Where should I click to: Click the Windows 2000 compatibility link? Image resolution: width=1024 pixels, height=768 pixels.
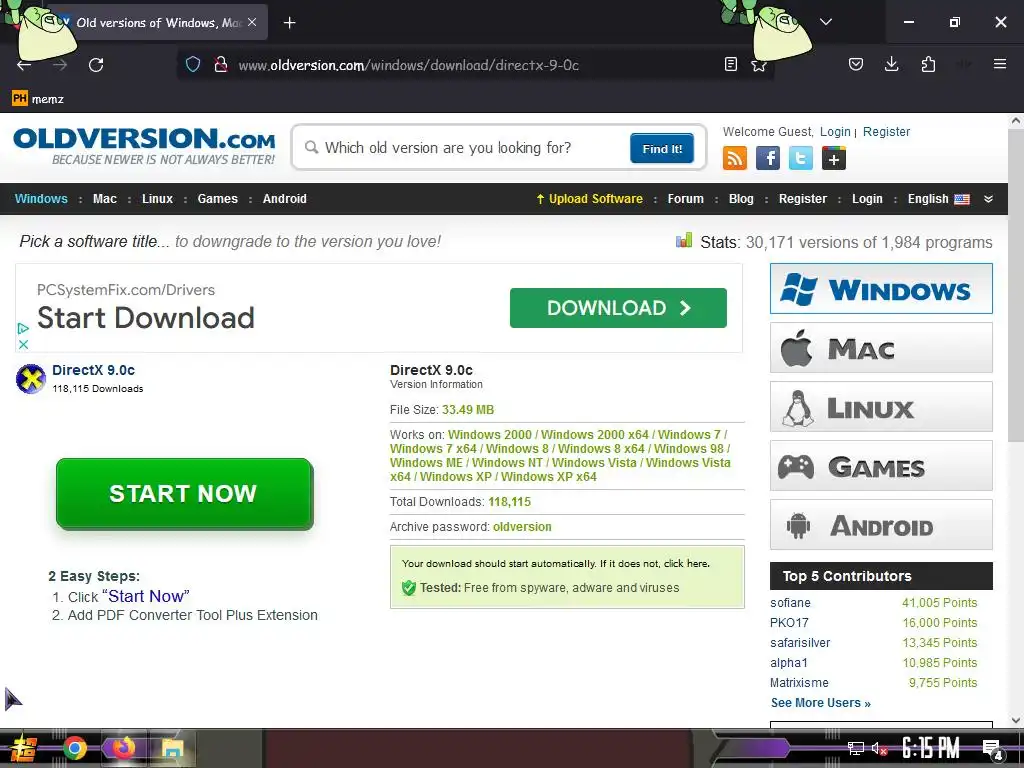pos(490,434)
